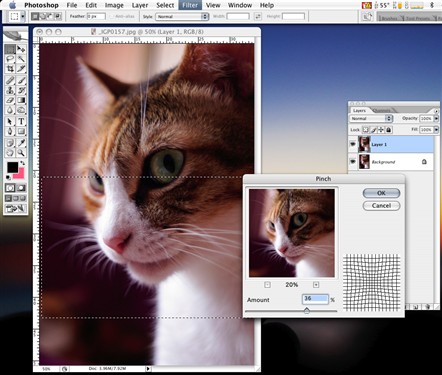Select the Type tool
The width and height of the screenshot is (442, 375).
pyautogui.click(x=21, y=121)
